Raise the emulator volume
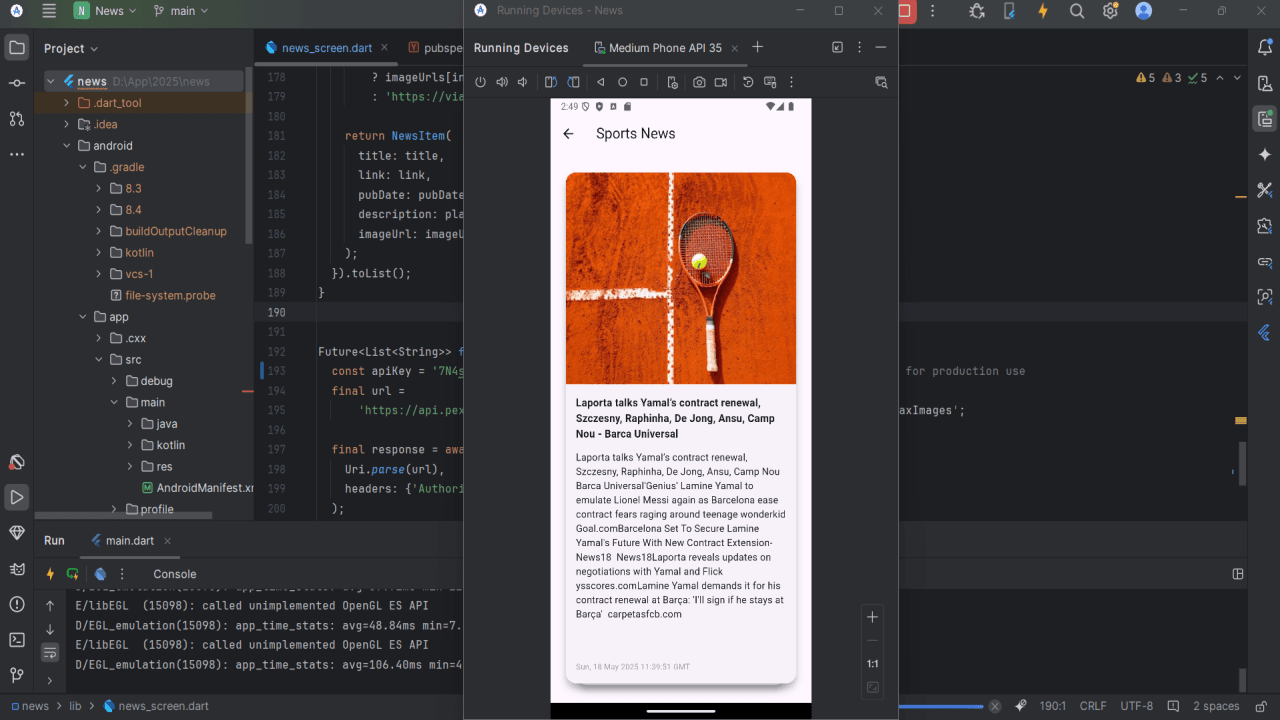This screenshot has height=720, width=1280. (x=502, y=82)
